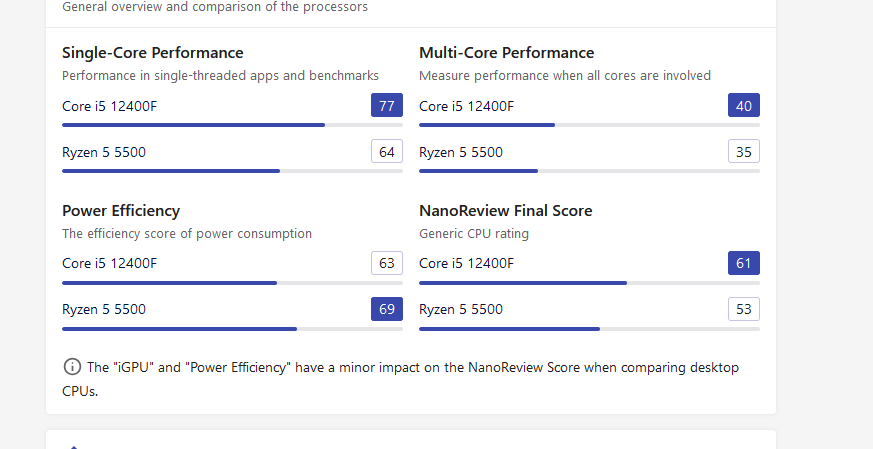The width and height of the screenshot is (873, 449).
Task: Click the 53 final score for Ryzen 5 5500
Action: pos(744,309)
